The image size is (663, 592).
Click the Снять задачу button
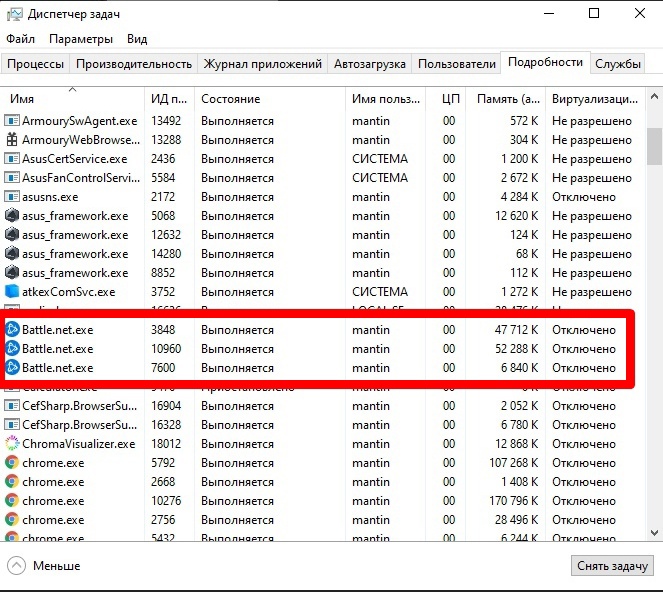pyautogui.click(x=612, y=566)
